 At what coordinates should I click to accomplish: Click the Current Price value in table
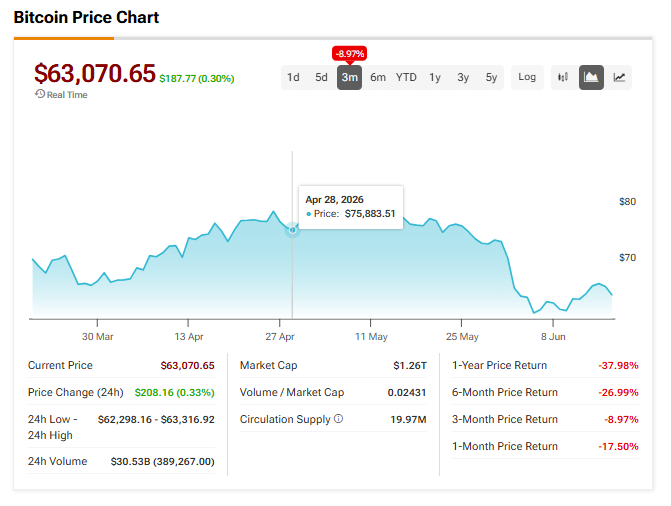point(187,366)
